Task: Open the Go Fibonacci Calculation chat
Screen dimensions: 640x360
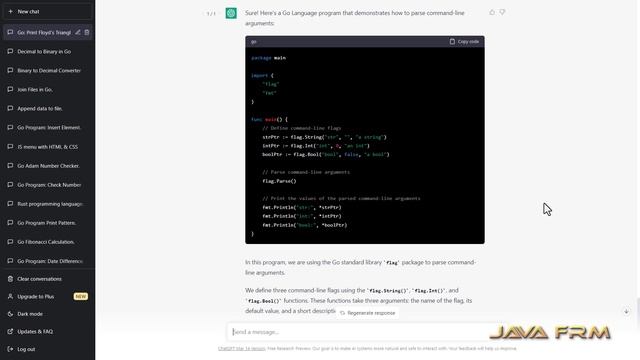Action: [47, 242]
